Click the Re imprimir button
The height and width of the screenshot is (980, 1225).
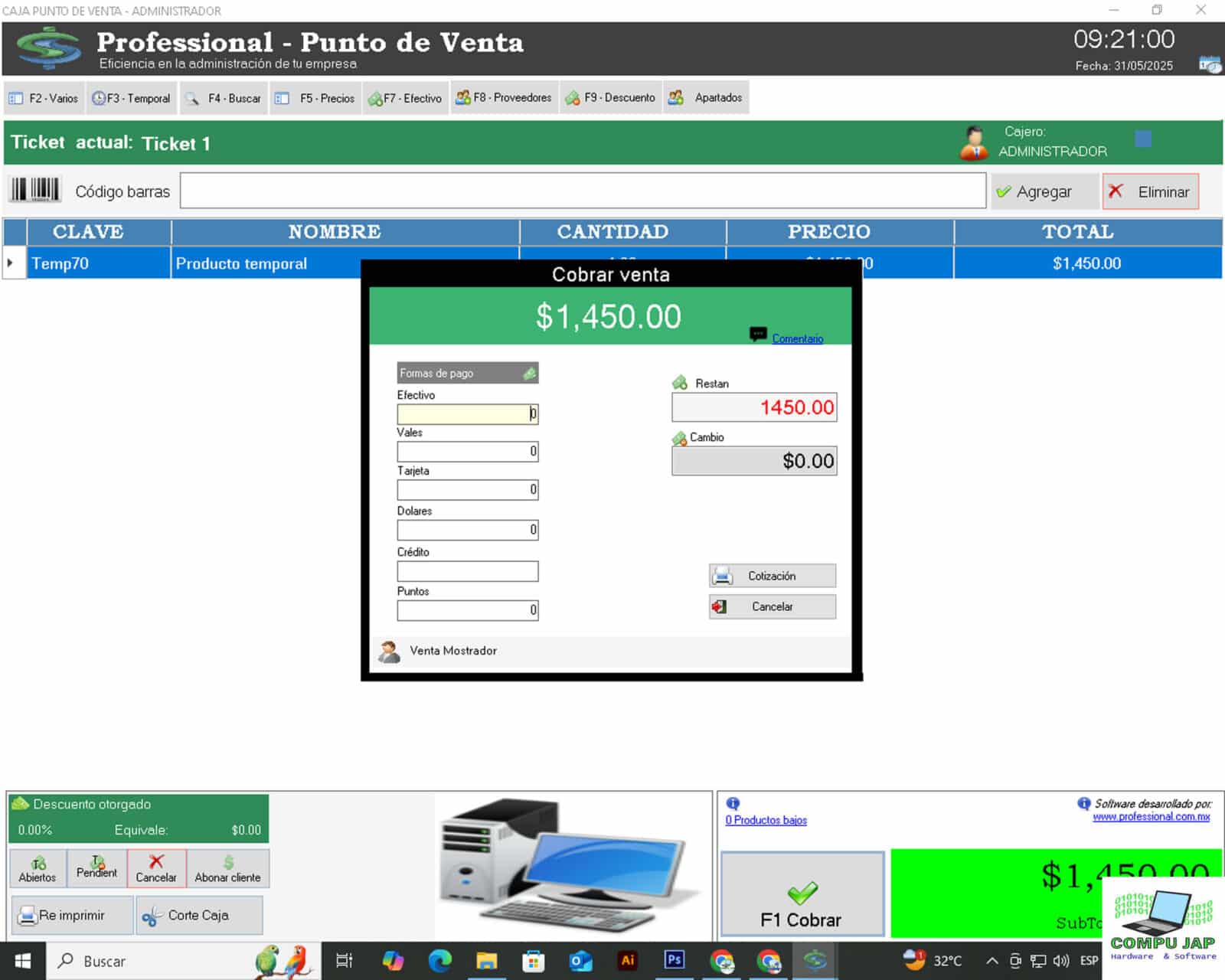[x=72, y=916]
